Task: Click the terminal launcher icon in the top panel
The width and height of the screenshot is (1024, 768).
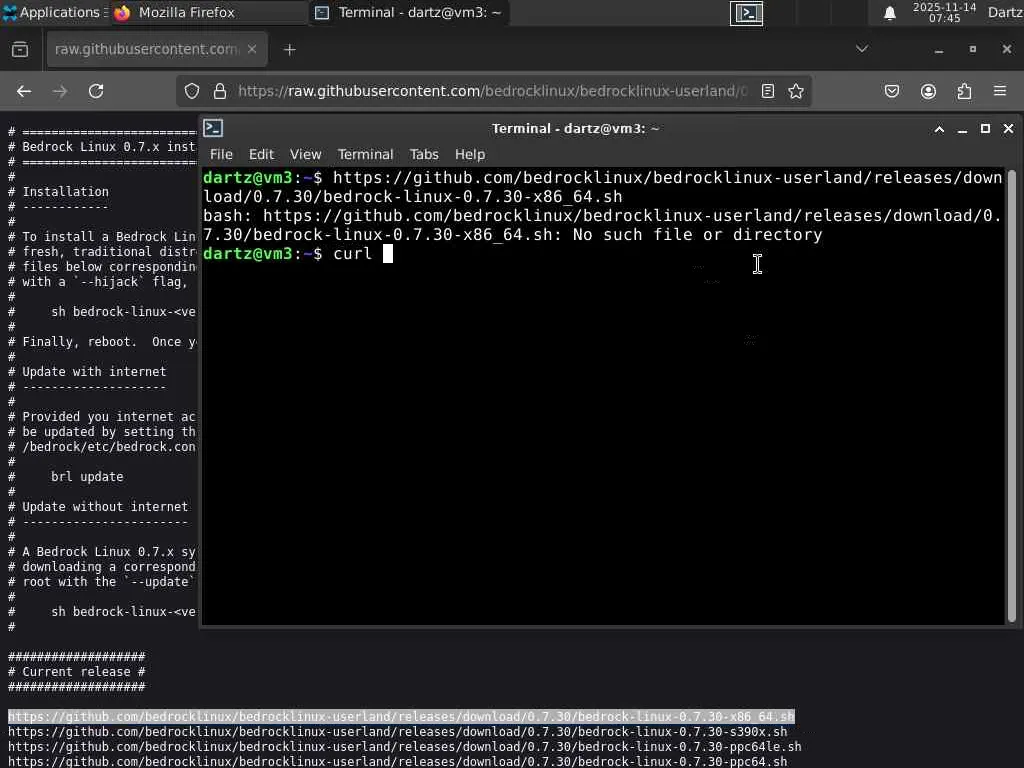Action: [x=746, y=13]
